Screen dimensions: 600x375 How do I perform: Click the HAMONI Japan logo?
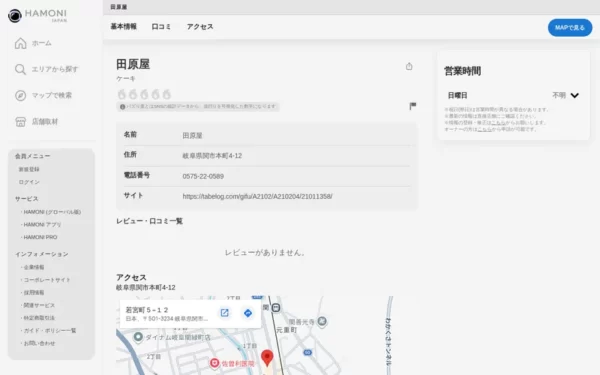tap(38, 15)
